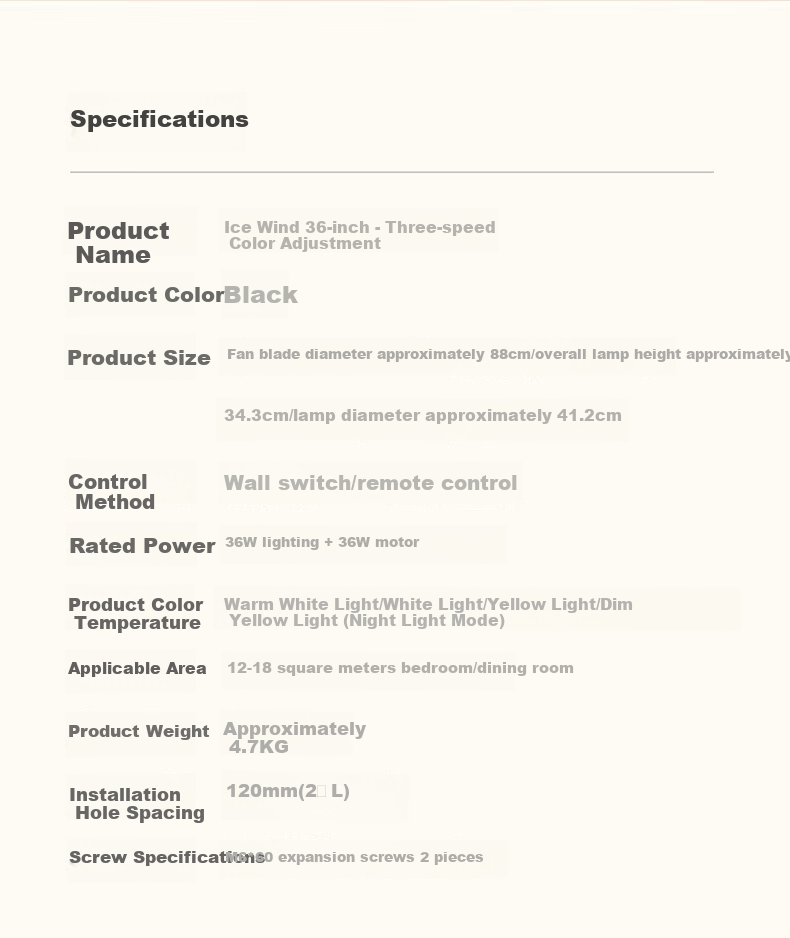Click the 36W lighting + 36W motor text
The height and width of the screenshot is (938, 790).
click(322, 542)
